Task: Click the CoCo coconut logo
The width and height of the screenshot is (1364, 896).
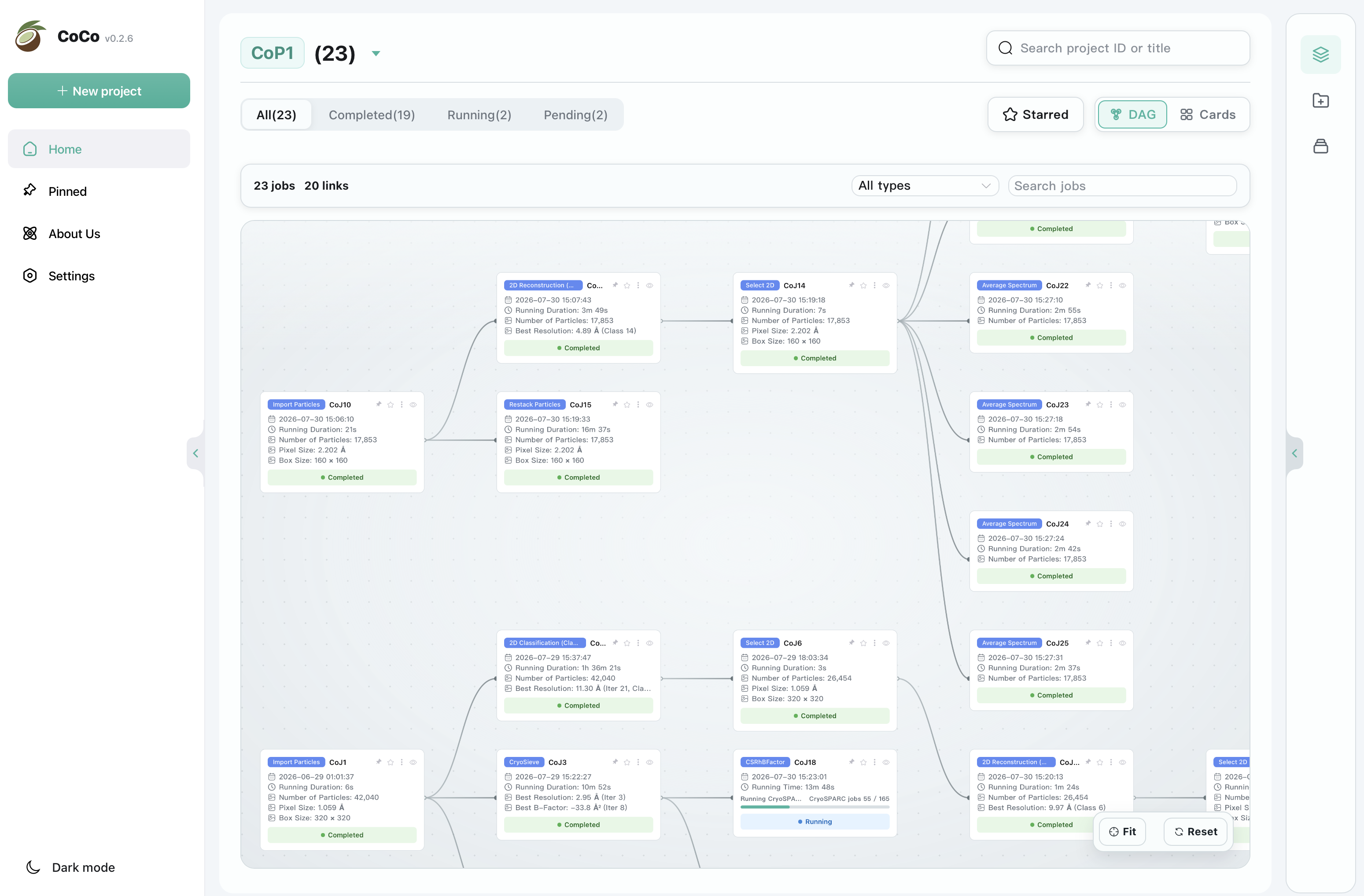Action: pos(30,37)
